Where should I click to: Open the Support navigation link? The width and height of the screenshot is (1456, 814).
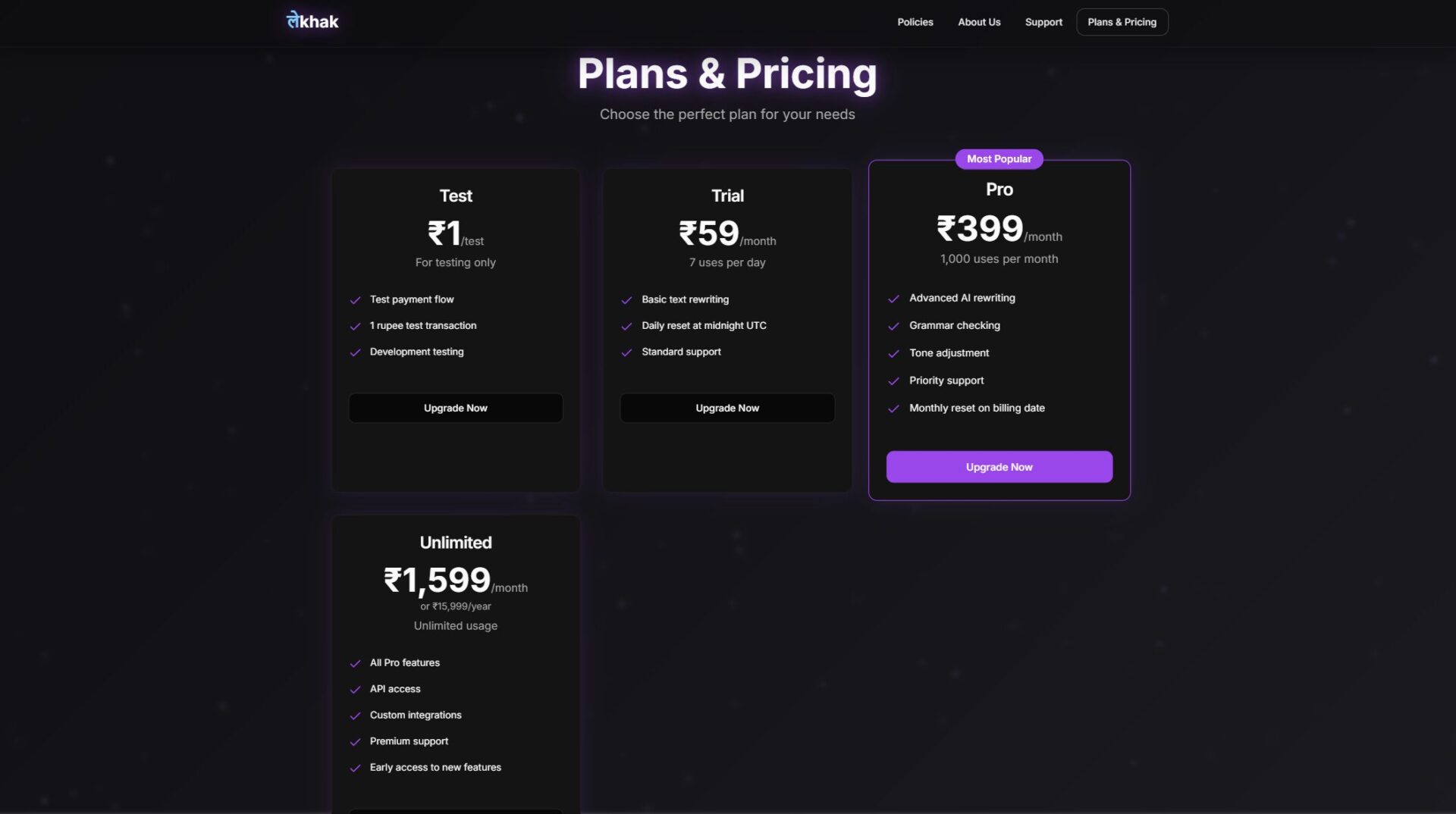pyautogui.click(x=1043, y=22)
